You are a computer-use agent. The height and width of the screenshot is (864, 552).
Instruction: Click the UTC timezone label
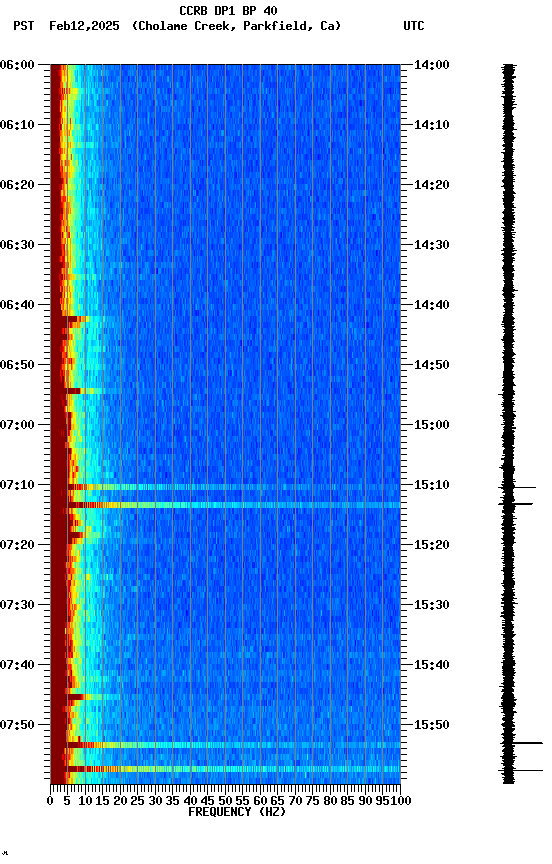(x=414, y=26)
